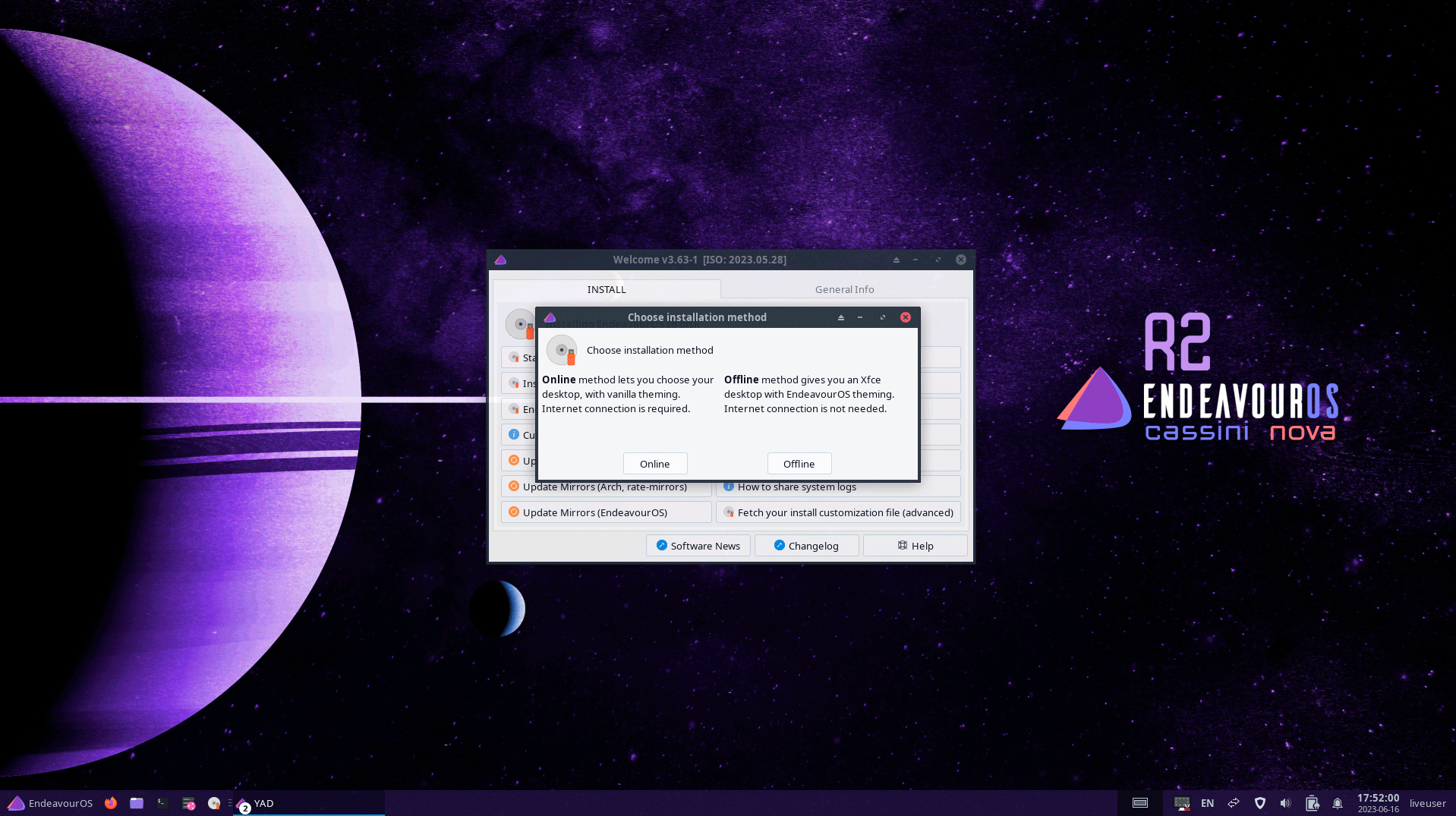Screen dimensions: 1456x816
Task: Open the volume control in the tray
Action: click(x=1285, y=803)
